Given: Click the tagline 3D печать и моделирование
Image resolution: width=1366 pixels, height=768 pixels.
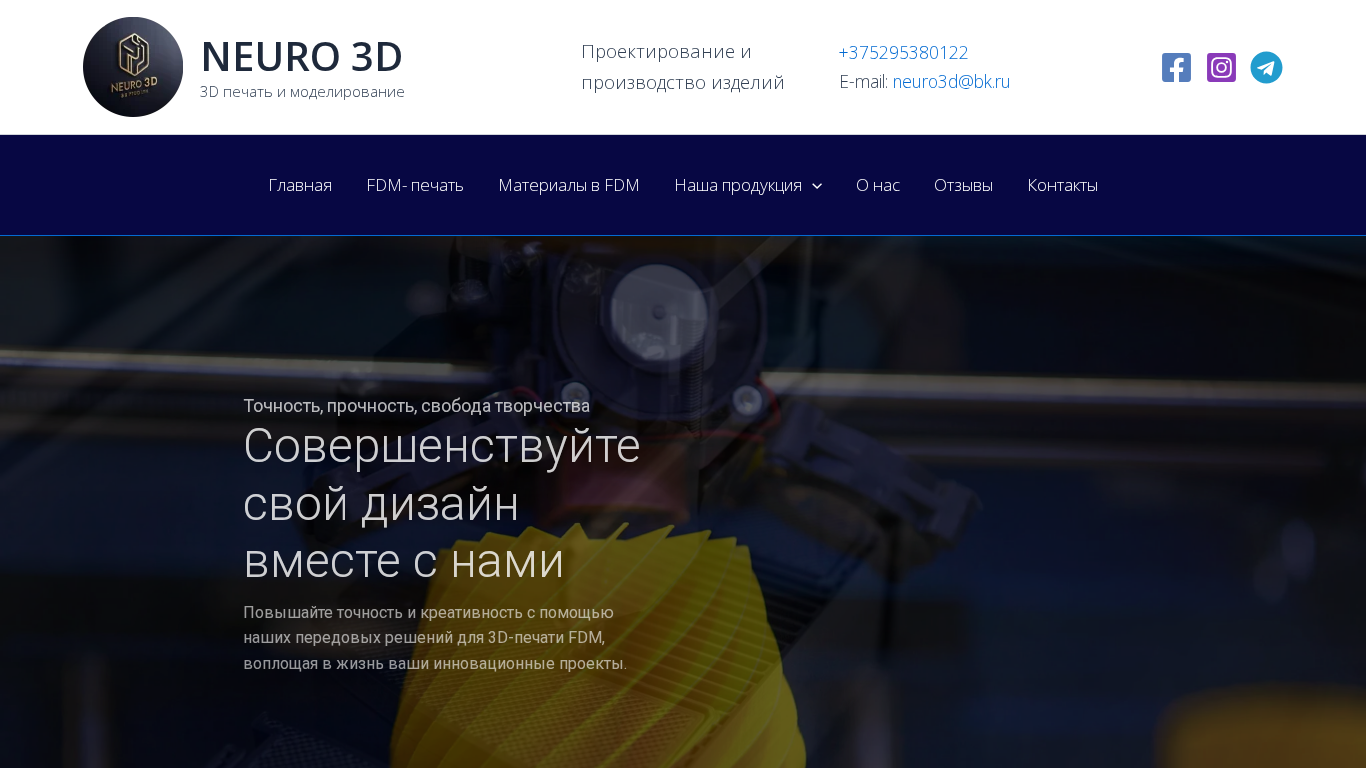Looking at the screenshot, I should pos(302,92).
